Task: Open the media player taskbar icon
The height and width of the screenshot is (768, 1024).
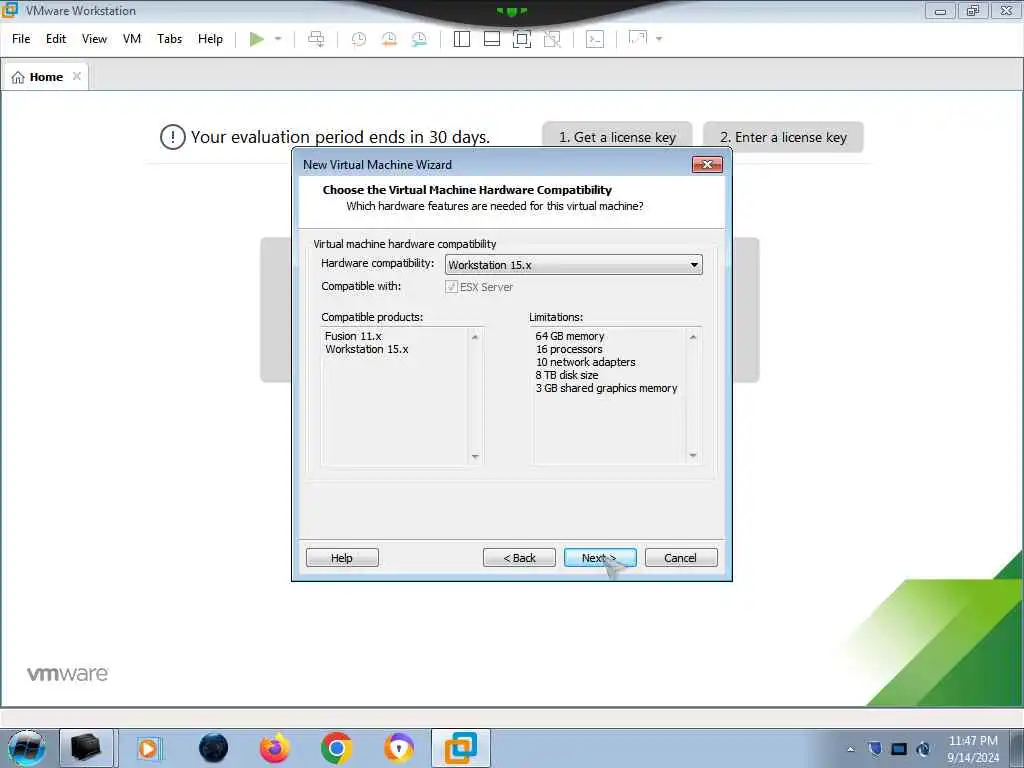Action: (x=148, y=748)
